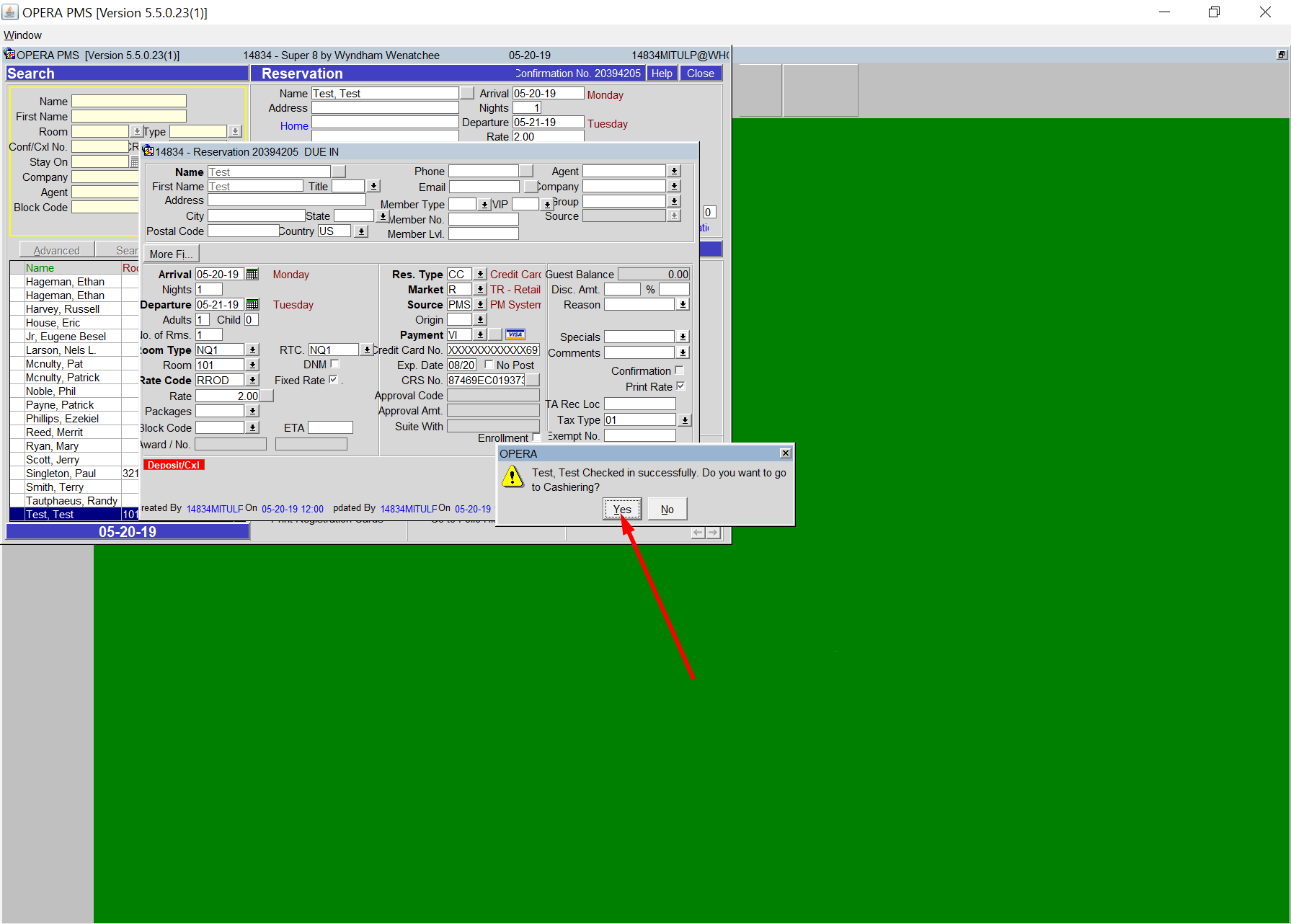Click Yes to go to Cashiering
The height and width of the screenshot is (924, 1291).
point(621,509)
